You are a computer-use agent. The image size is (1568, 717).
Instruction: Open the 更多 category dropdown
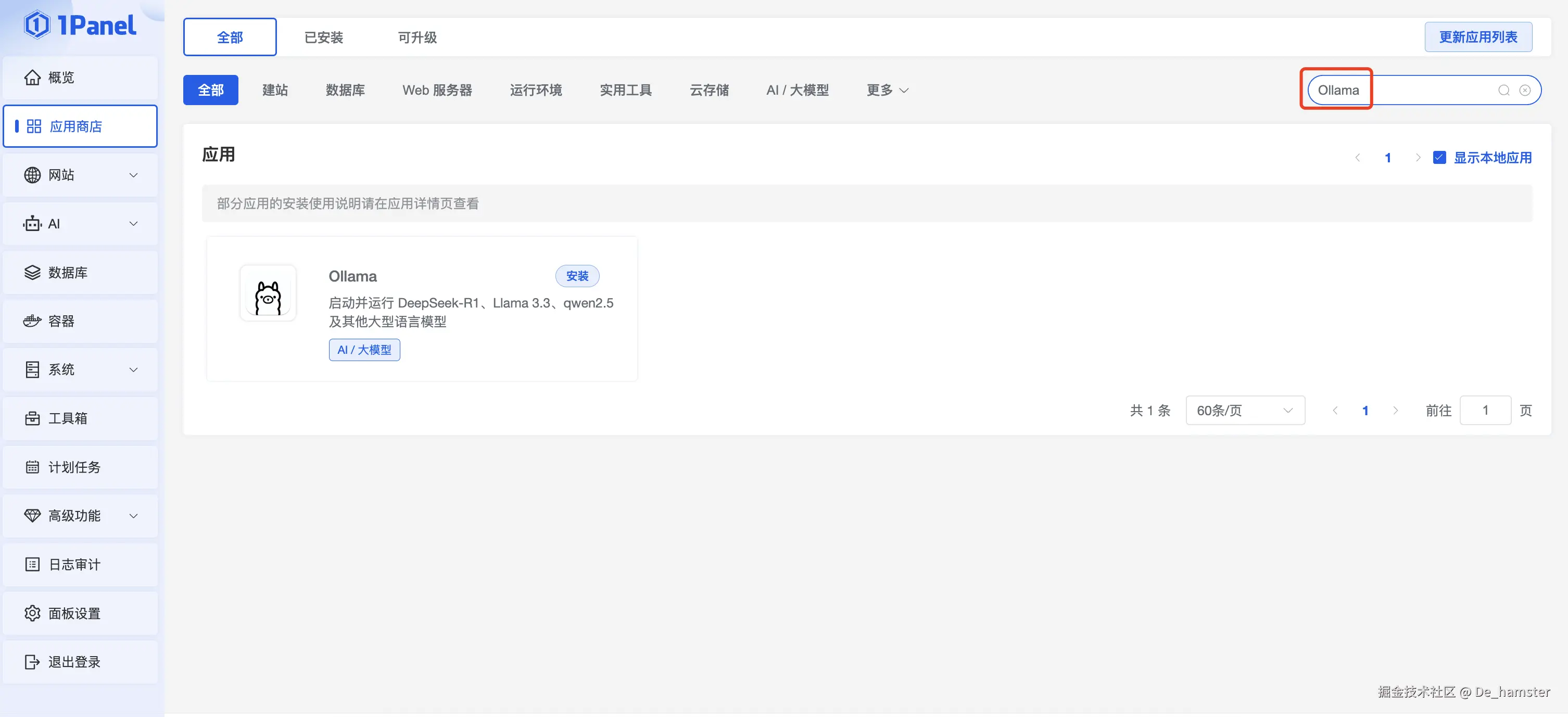tap(888, 90)
